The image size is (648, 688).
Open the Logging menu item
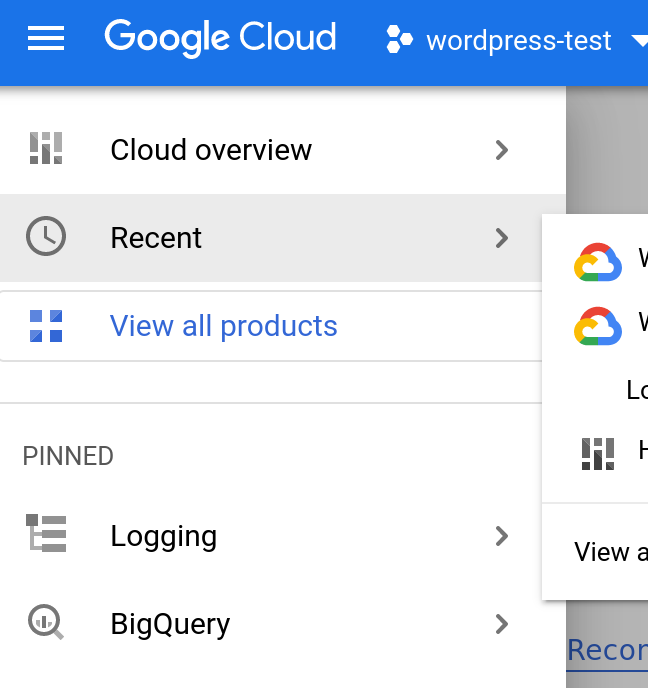164,536
